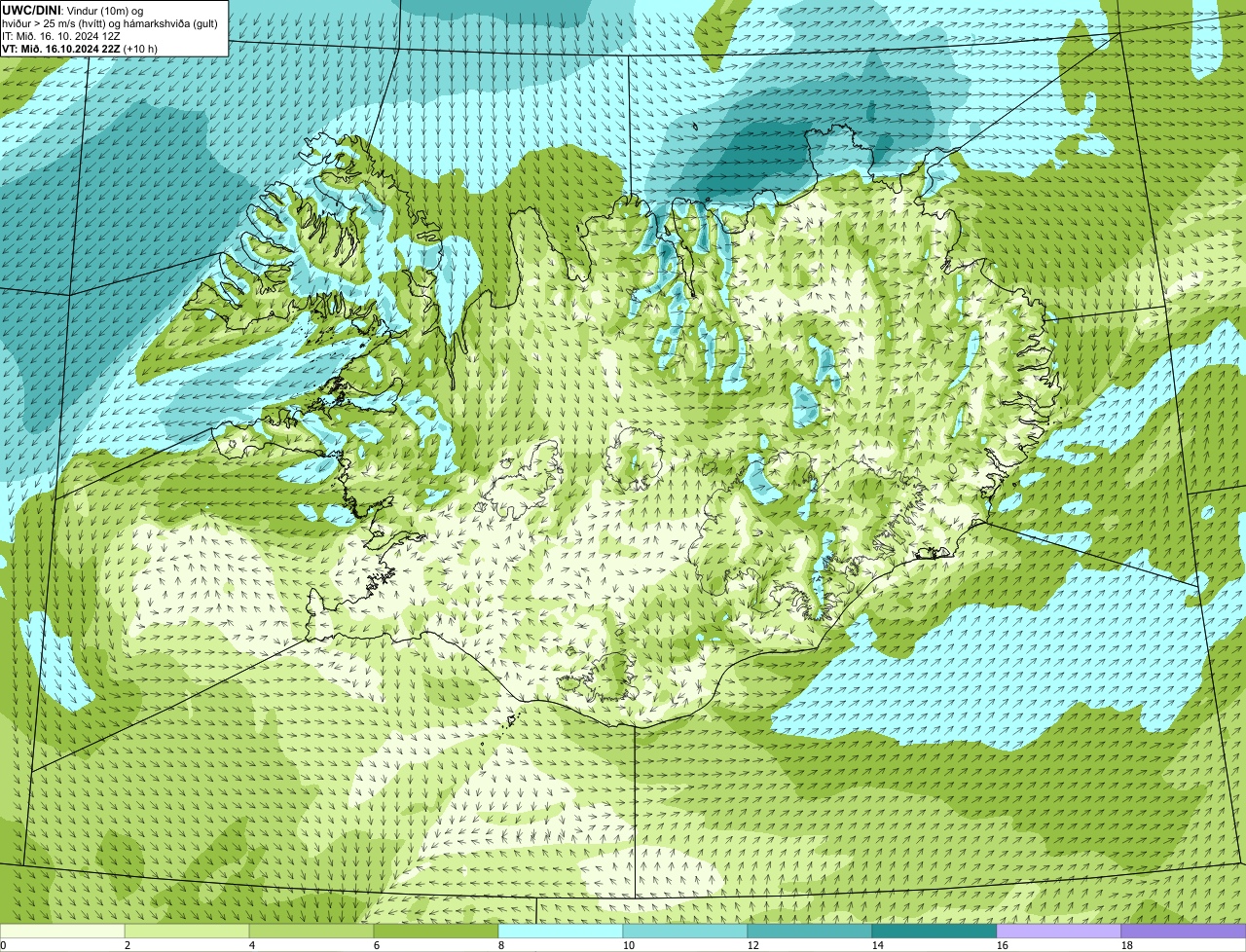Viewport: 1246px width, 952px height.
Task: Select the "VT: Mið. 16.10.2024 22Z (+10 h)" line
Action: point(80,48)
